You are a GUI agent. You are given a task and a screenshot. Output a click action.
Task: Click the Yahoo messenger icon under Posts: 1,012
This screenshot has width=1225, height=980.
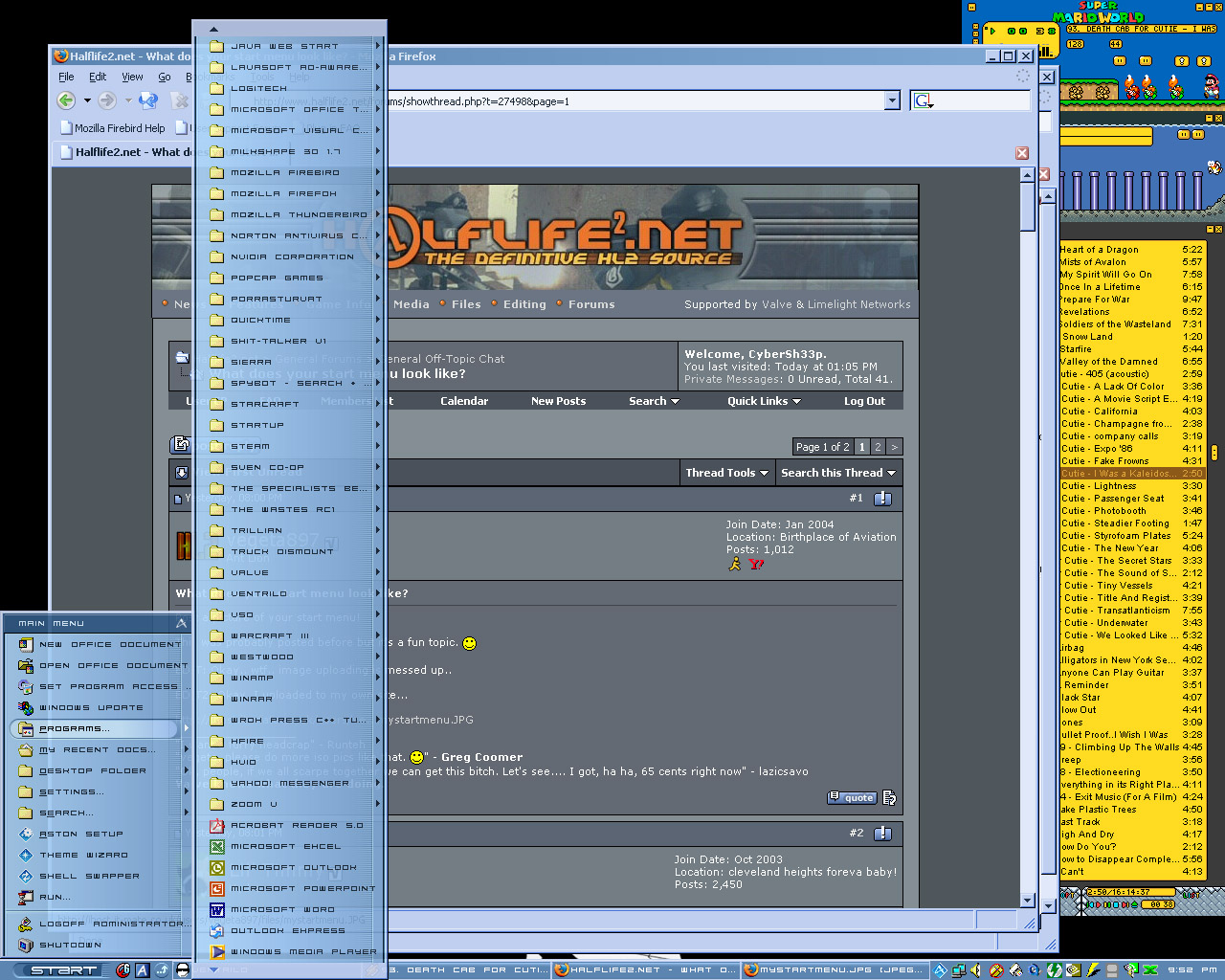(756, 564)
